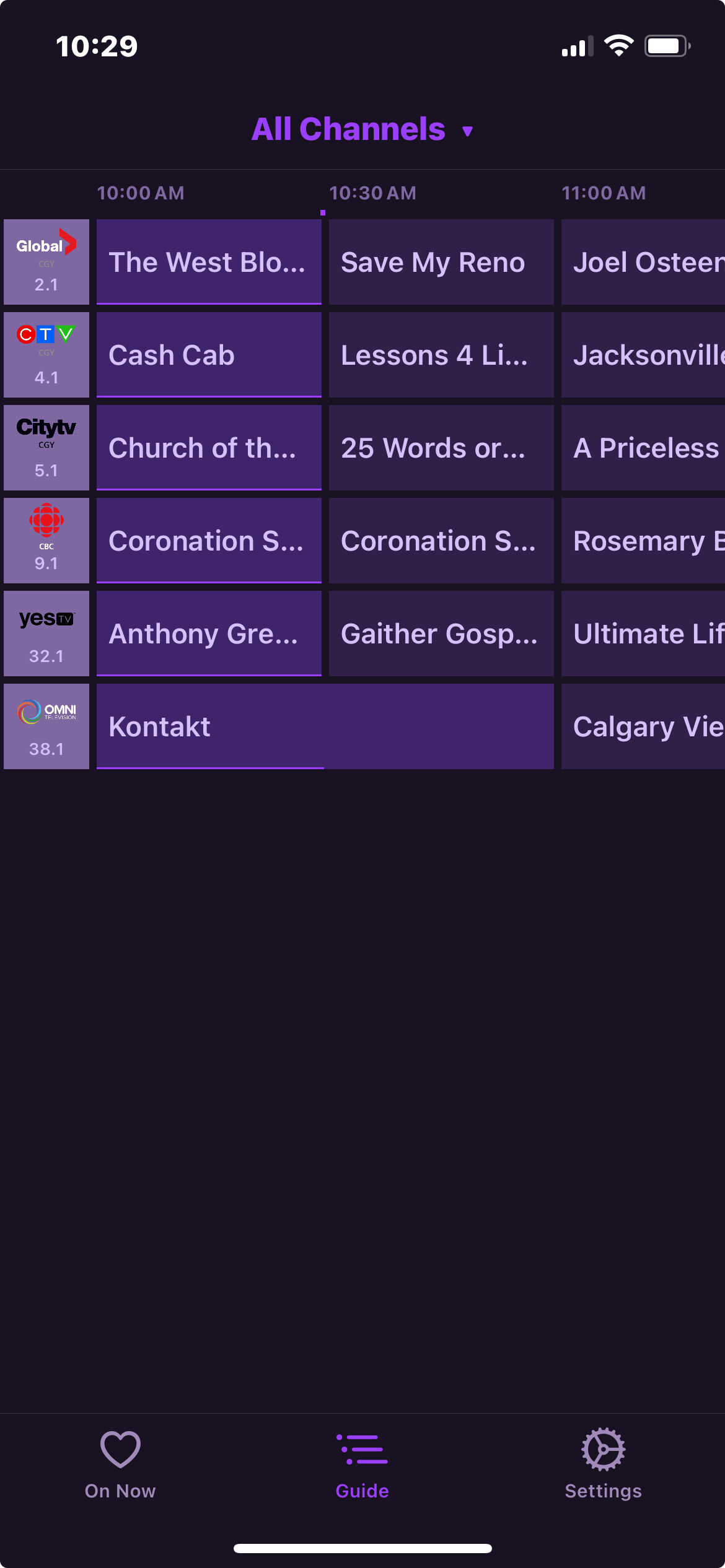The height and width of the screenshot is (1568, 725).
Task: Open the Cash Cab program listing
Action: point(209,355)
